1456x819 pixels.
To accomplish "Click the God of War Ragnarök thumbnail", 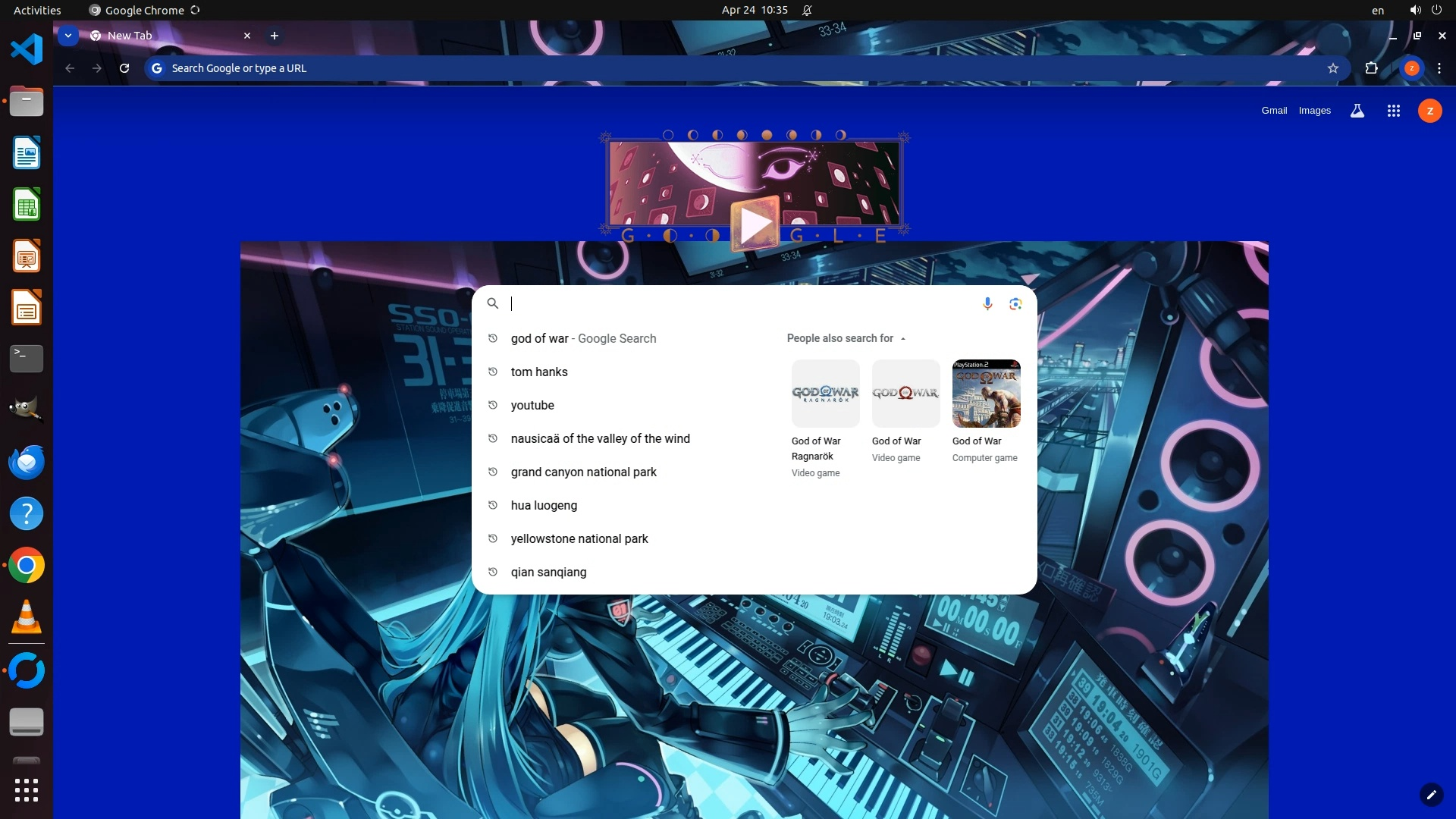I will point(825,393).
